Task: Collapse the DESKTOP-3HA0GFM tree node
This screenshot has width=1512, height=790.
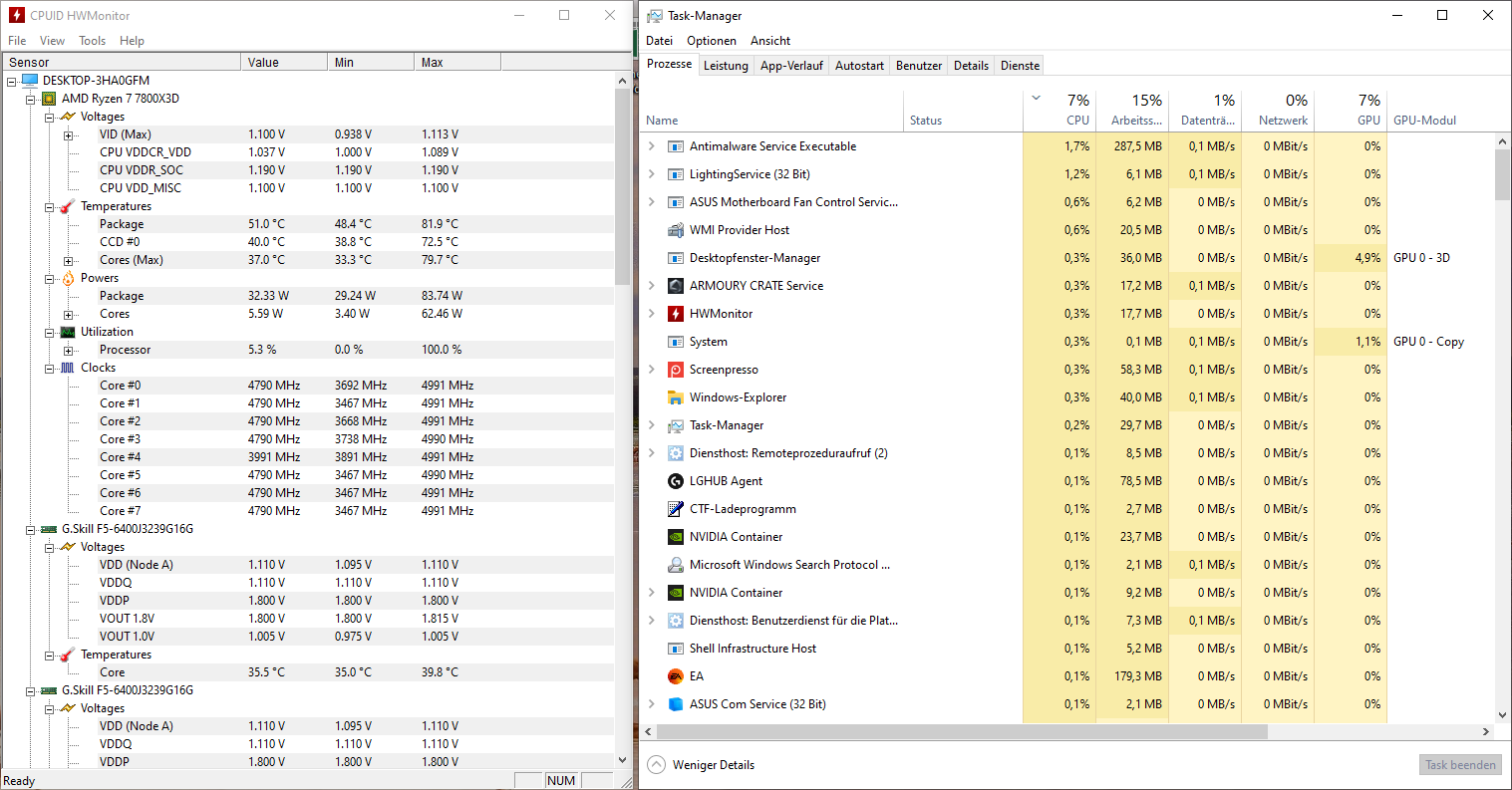Action: (12, 81)
